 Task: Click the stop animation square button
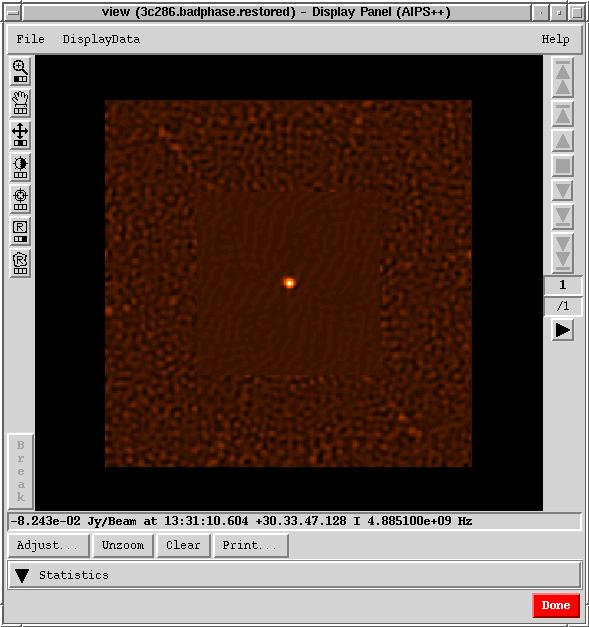click(563, 166)
